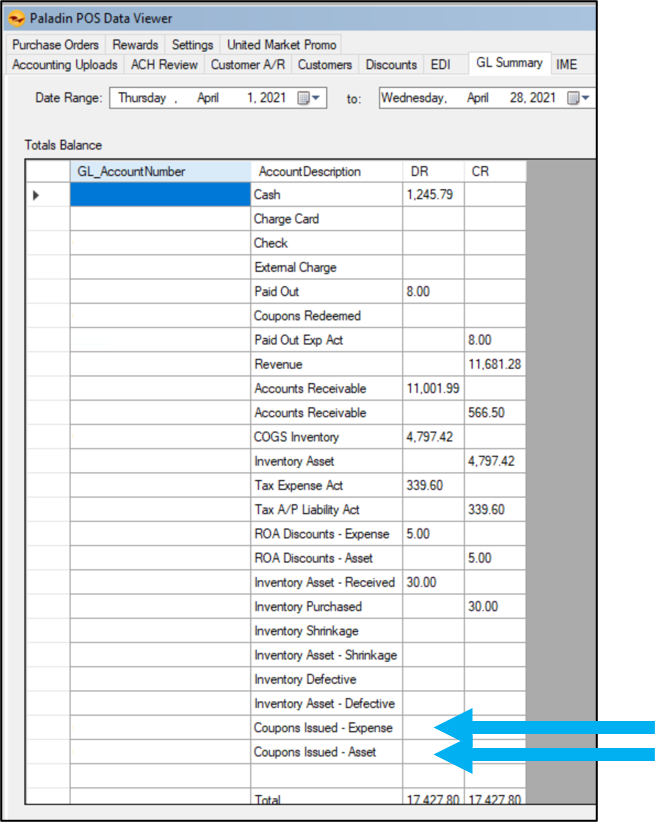The height and width of the screenshot is (822, 655).
Task: Select the Revenue description cell
Action: [327, 364]
